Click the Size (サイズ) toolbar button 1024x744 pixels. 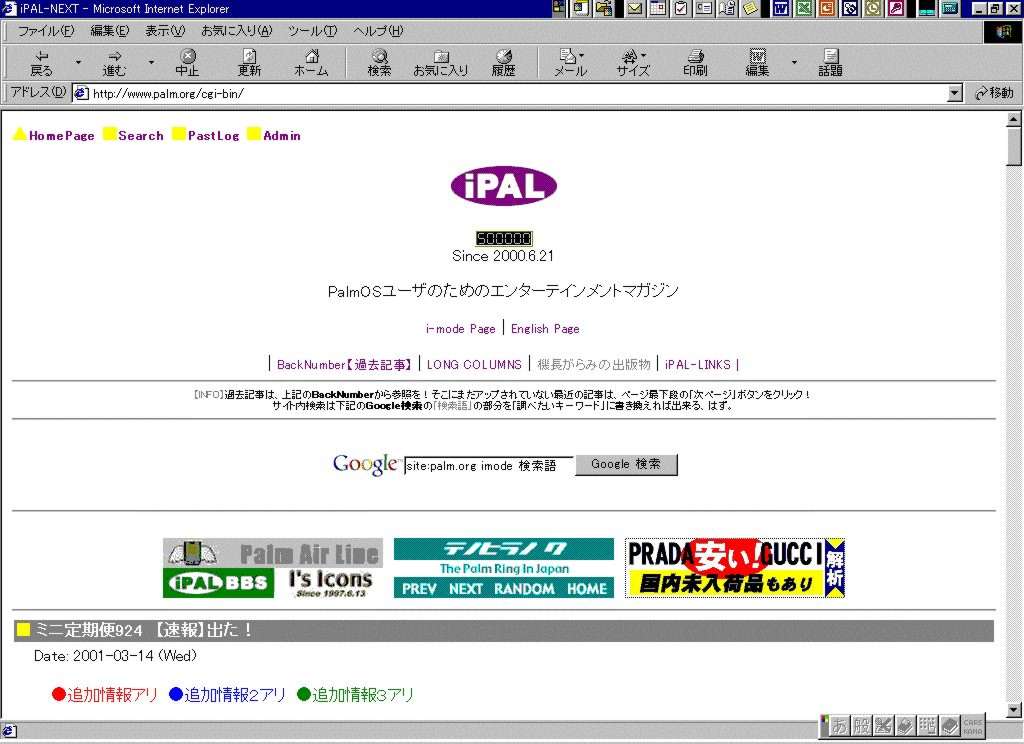pos(633,63)
